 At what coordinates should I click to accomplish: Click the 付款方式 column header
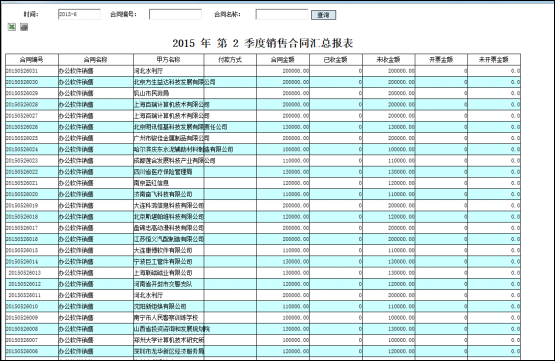tap(230, 60)
